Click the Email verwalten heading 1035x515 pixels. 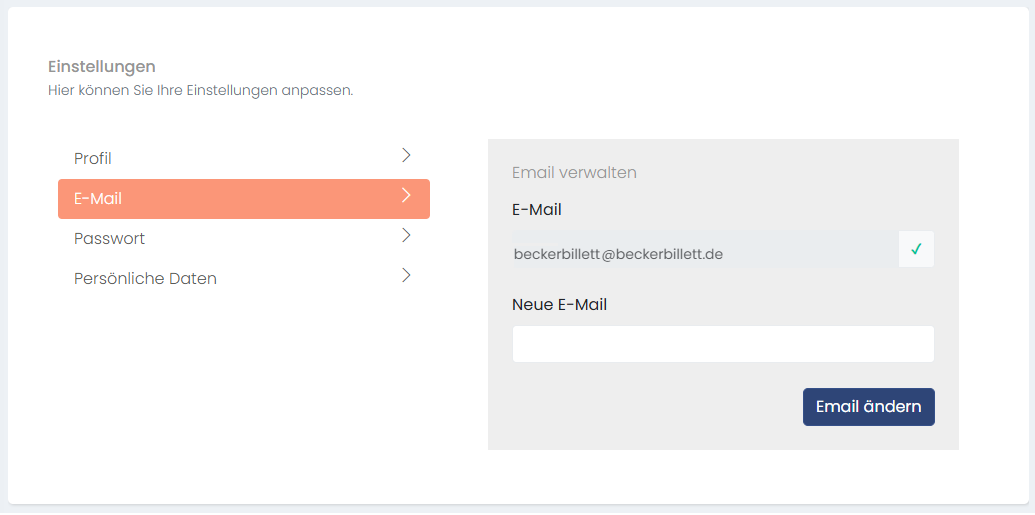[x=574, y=172]
